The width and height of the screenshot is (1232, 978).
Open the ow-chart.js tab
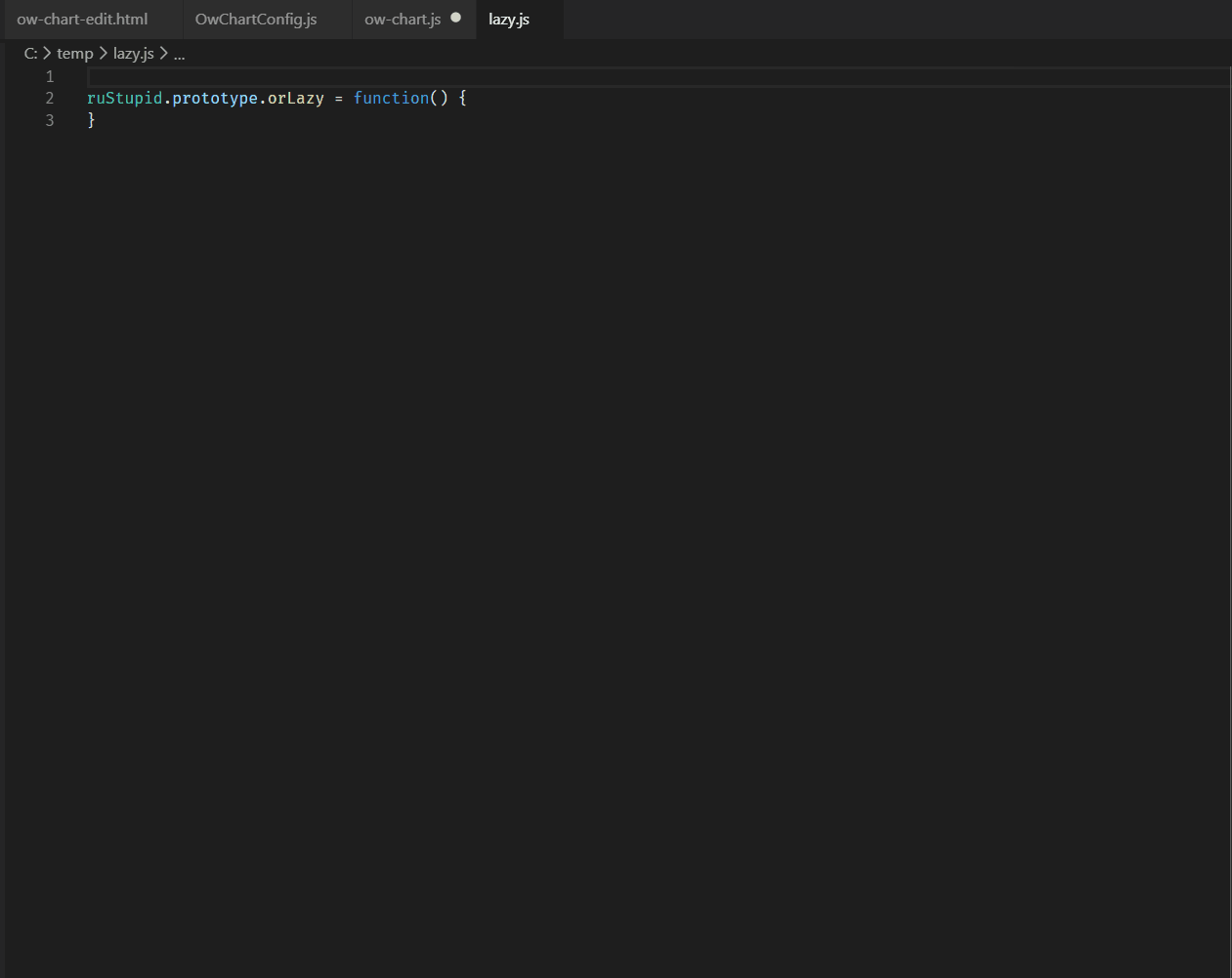click(403, 18)
